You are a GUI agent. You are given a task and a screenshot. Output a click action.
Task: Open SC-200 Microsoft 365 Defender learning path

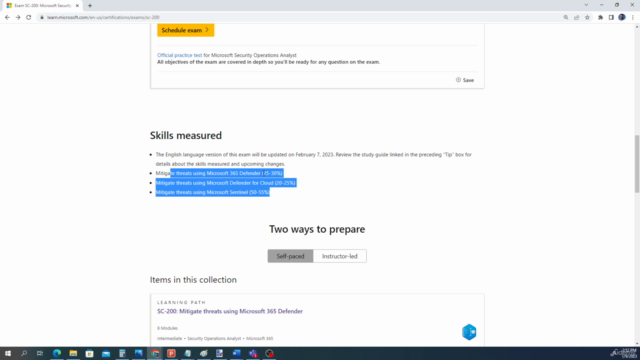tap(230, 311)
